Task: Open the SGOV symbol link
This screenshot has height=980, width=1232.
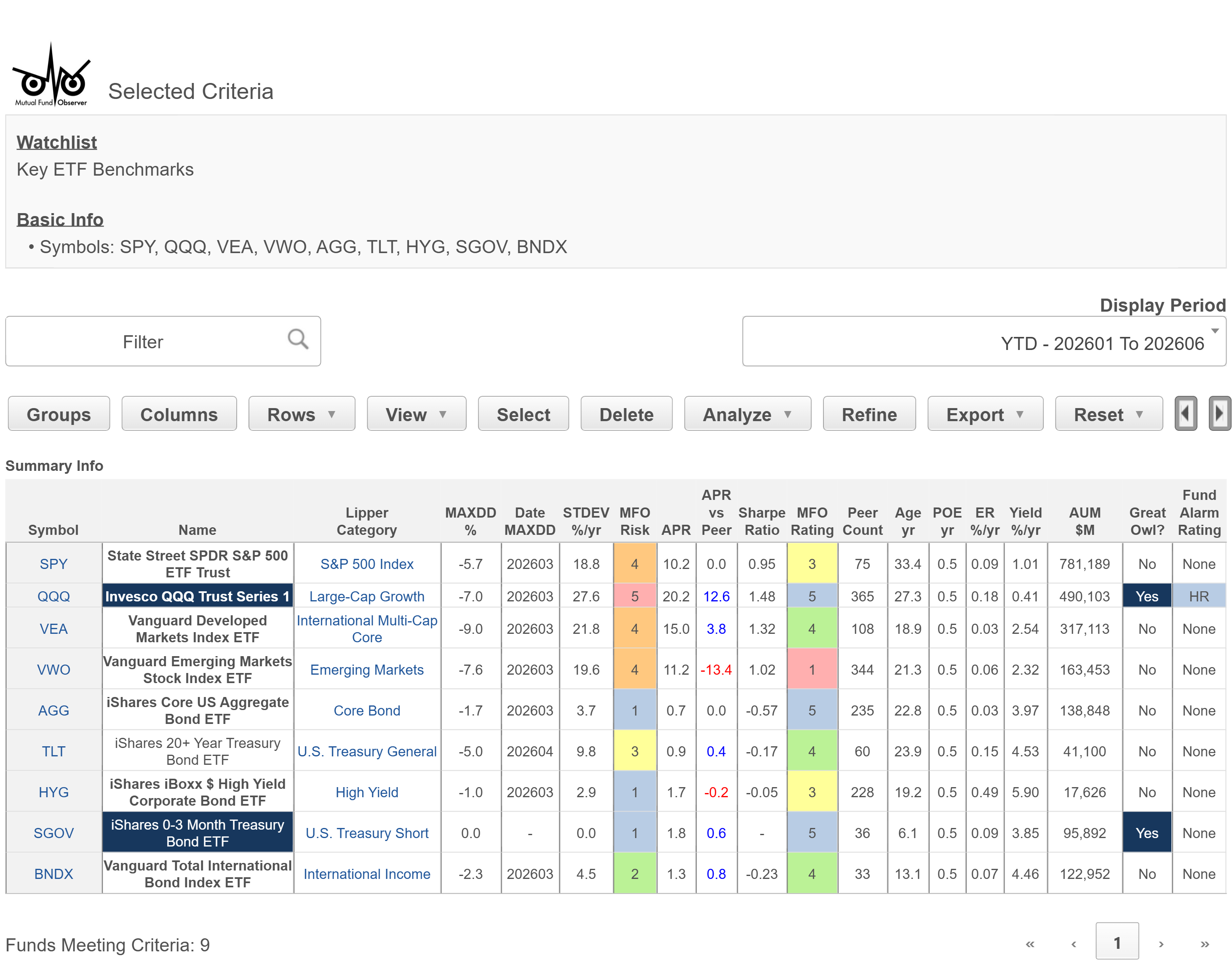Action: tap(54, 833)
